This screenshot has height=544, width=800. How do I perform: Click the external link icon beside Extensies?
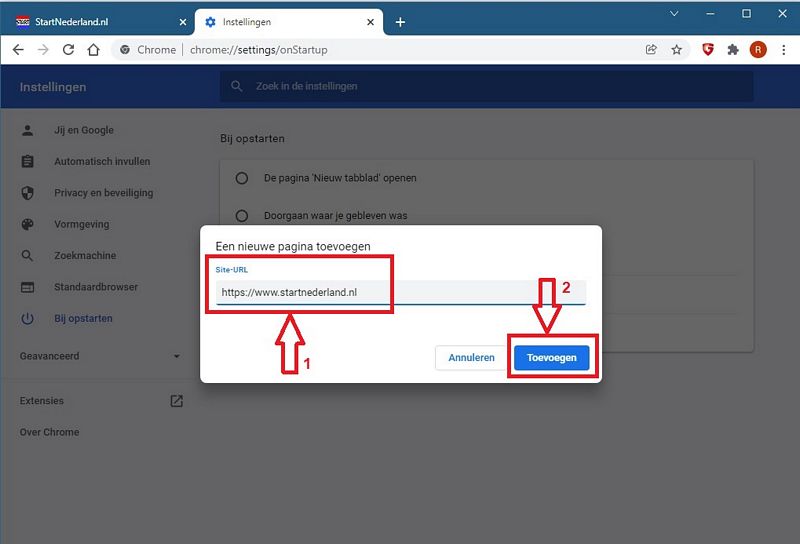pos(177,401)
